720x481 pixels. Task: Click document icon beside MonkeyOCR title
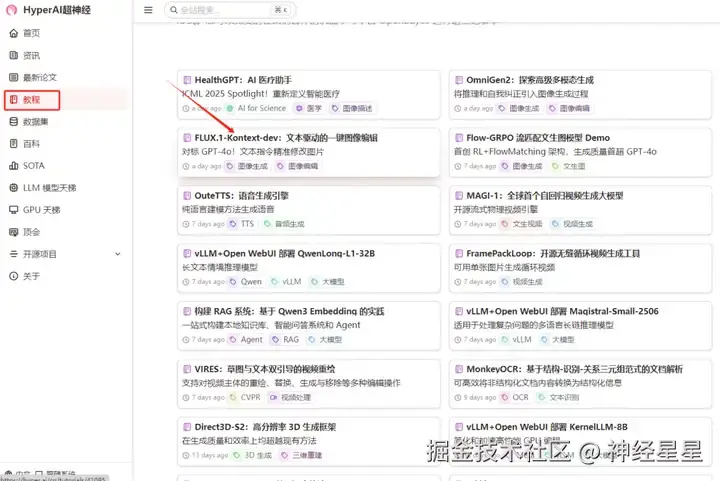459,369
